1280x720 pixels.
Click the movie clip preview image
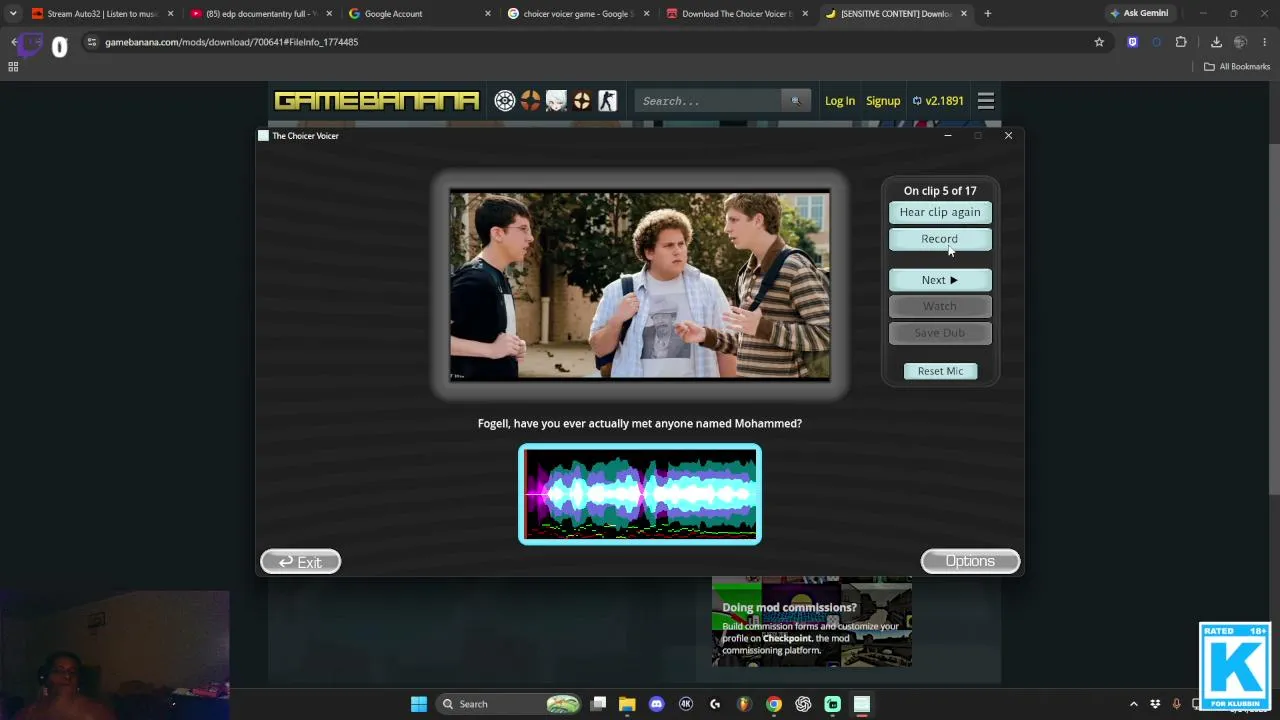click(x=640, y=285)
